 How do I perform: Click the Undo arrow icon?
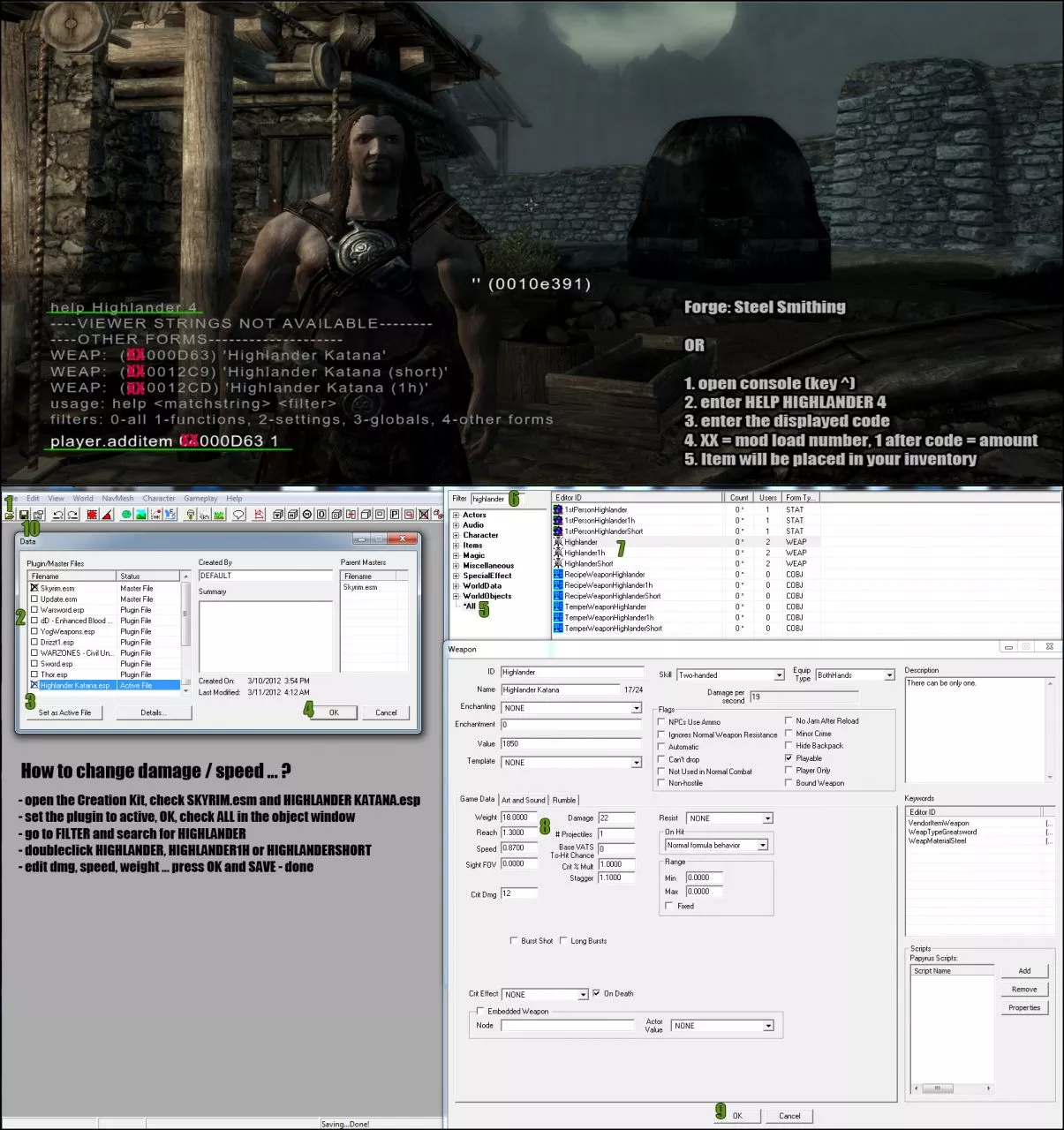[x=57, y=515]
